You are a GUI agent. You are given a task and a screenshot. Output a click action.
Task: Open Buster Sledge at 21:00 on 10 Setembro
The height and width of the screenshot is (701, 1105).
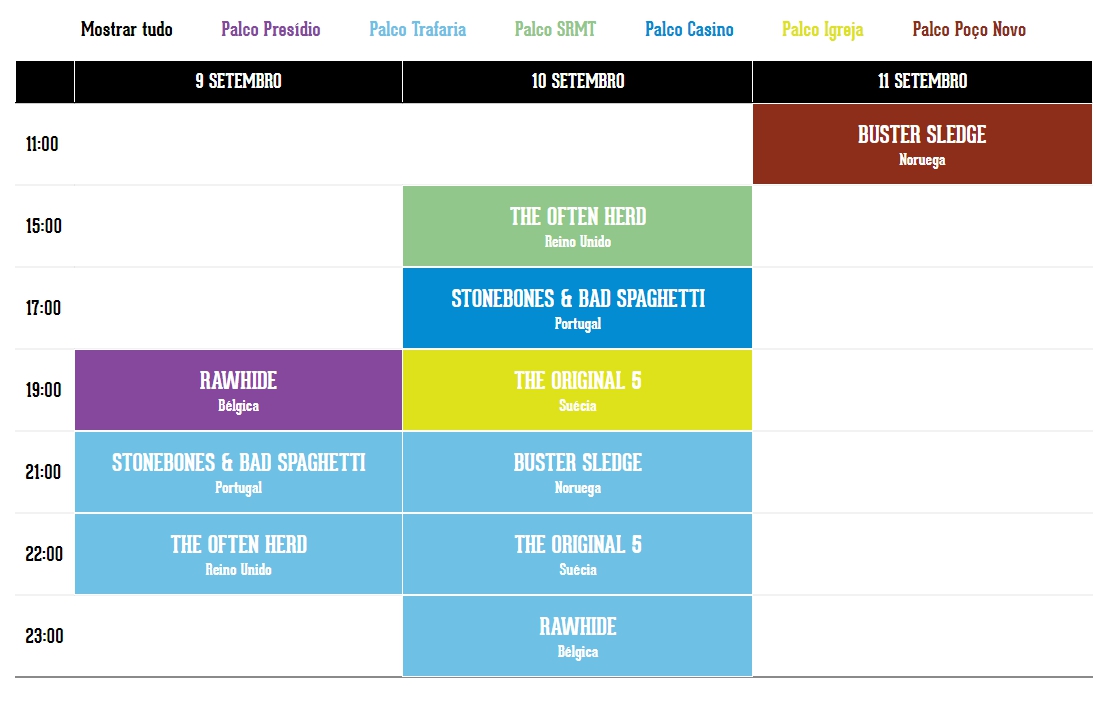click(577, 472)
